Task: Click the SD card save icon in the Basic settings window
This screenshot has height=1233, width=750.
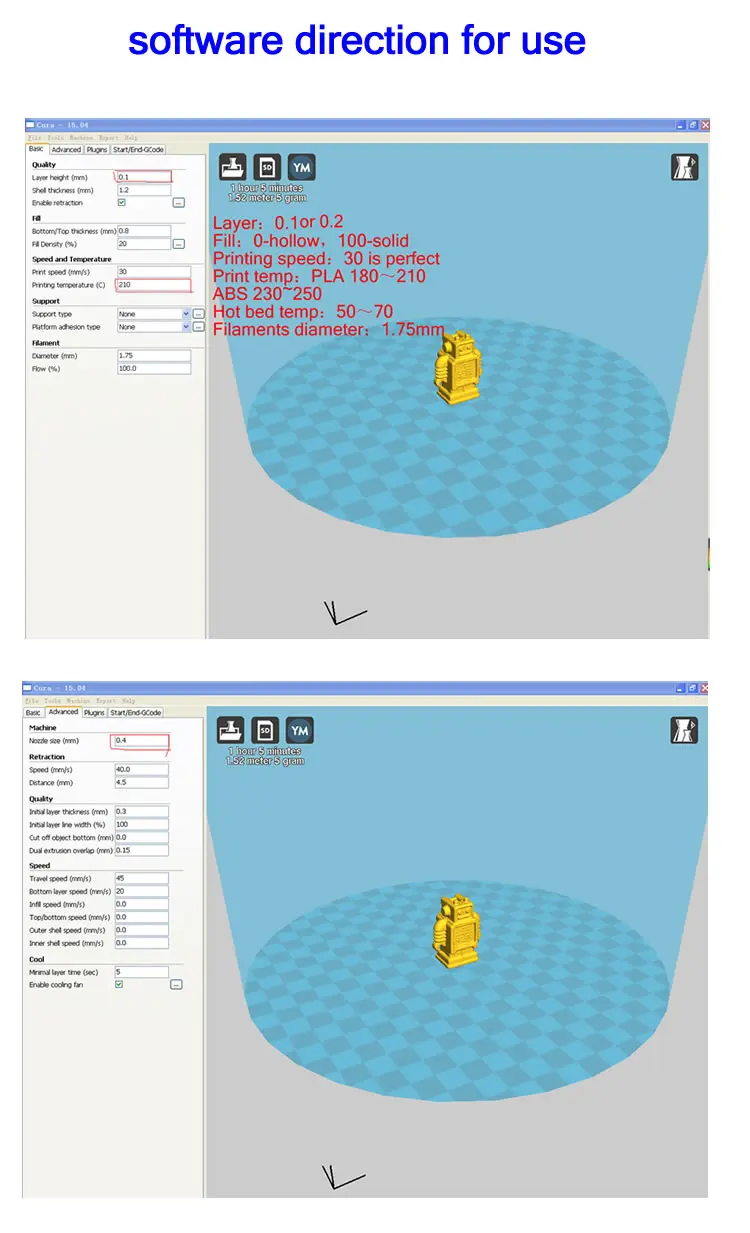Action: [267, 167]
